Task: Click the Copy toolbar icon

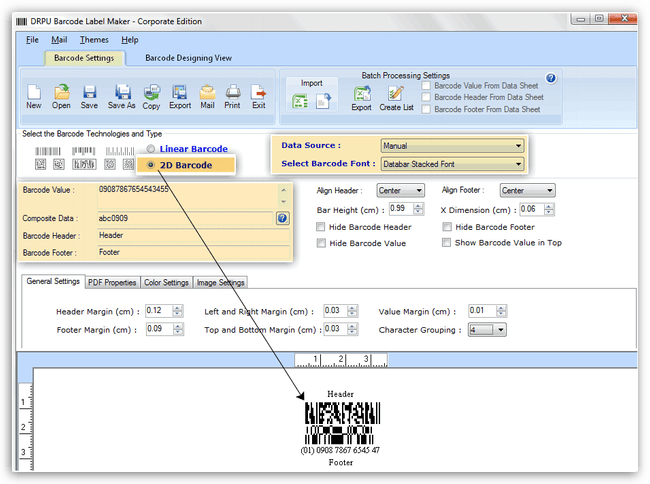Action: [151, 93]
